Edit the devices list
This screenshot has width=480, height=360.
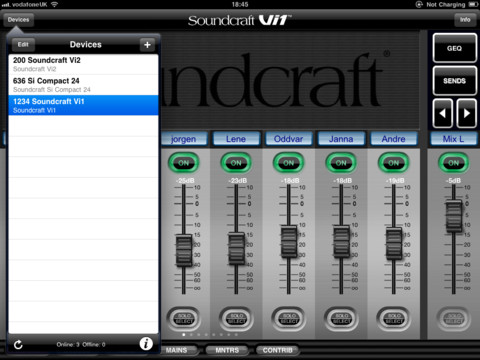pos(23,45)
